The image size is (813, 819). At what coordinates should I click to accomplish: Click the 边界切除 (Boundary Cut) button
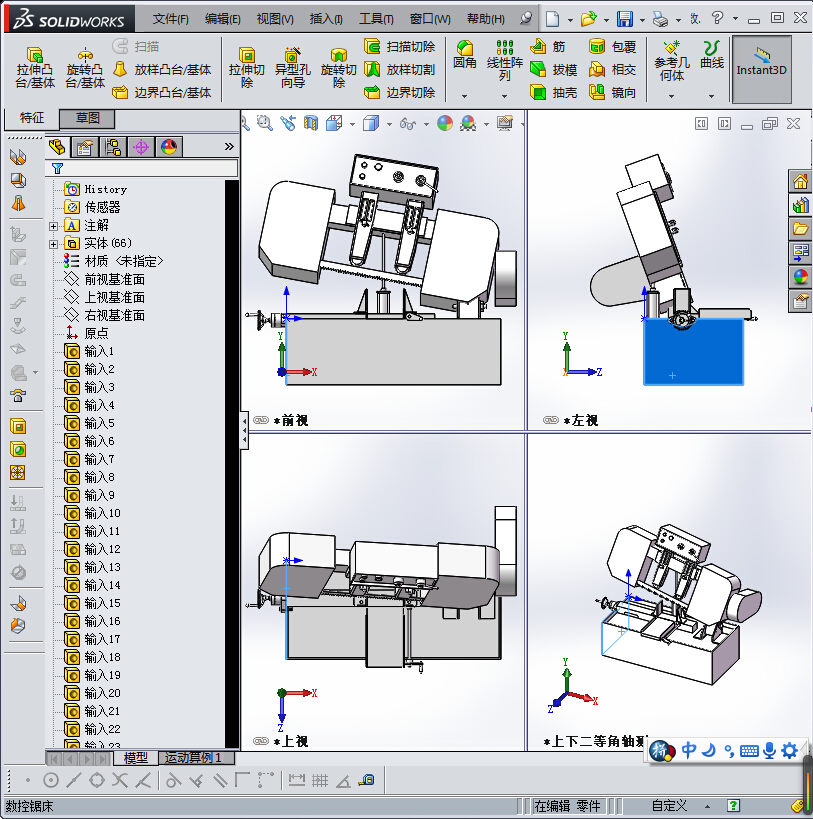(400, 92)
